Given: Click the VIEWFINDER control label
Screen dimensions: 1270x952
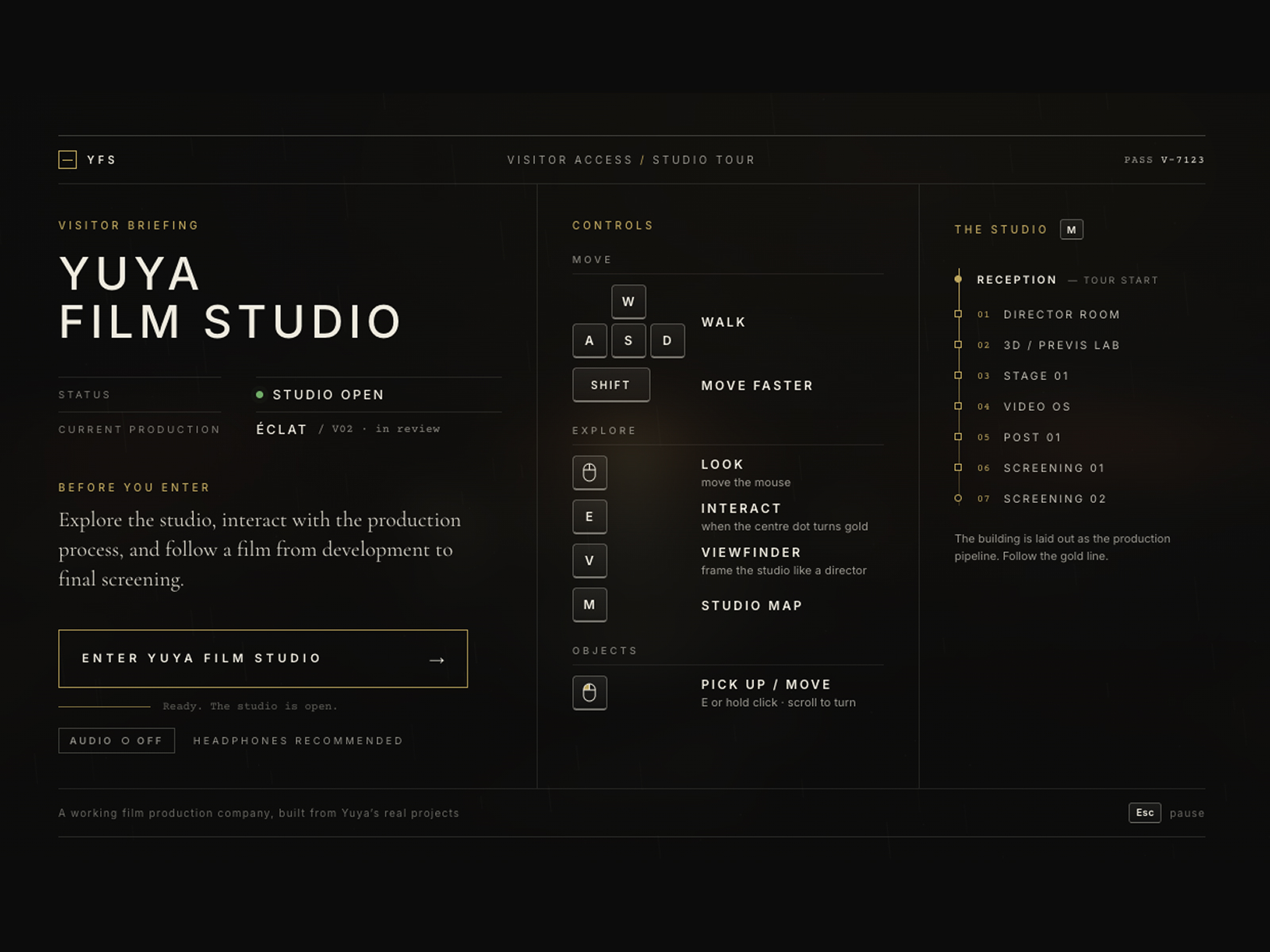Looking at the screenshot, I should pos(751,552).
